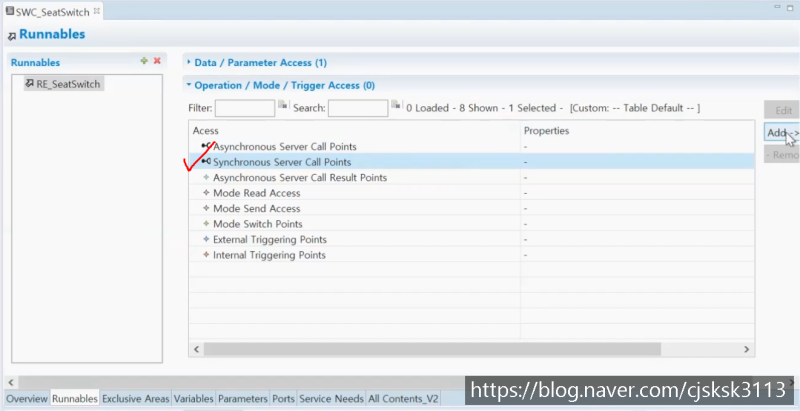Image resolution: width=800 pixels, height=411 pixels.
Task: Switch to the Service Needs tab
Action: point(331,398)
